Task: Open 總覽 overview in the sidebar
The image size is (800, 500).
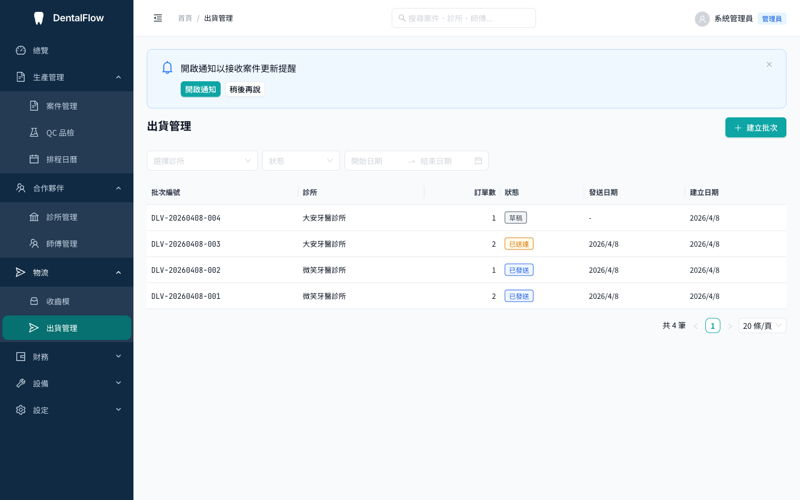Action: pos(66,50)
